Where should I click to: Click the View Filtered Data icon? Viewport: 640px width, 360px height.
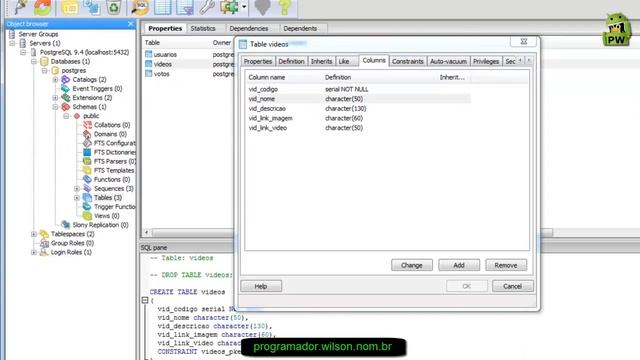pyautogui.click(x=185, y=7)
